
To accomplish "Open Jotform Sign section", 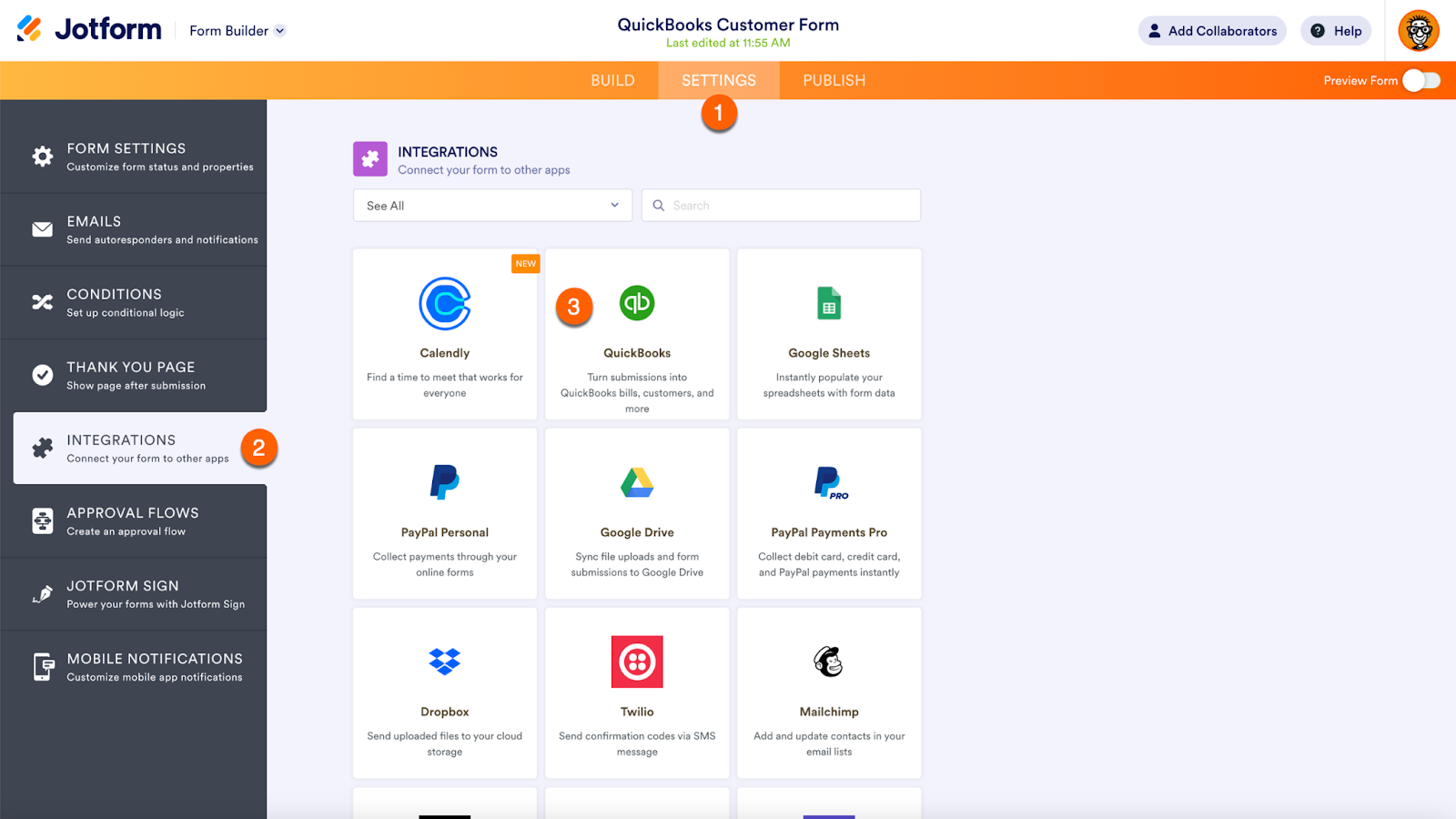I will pos(134,593).
